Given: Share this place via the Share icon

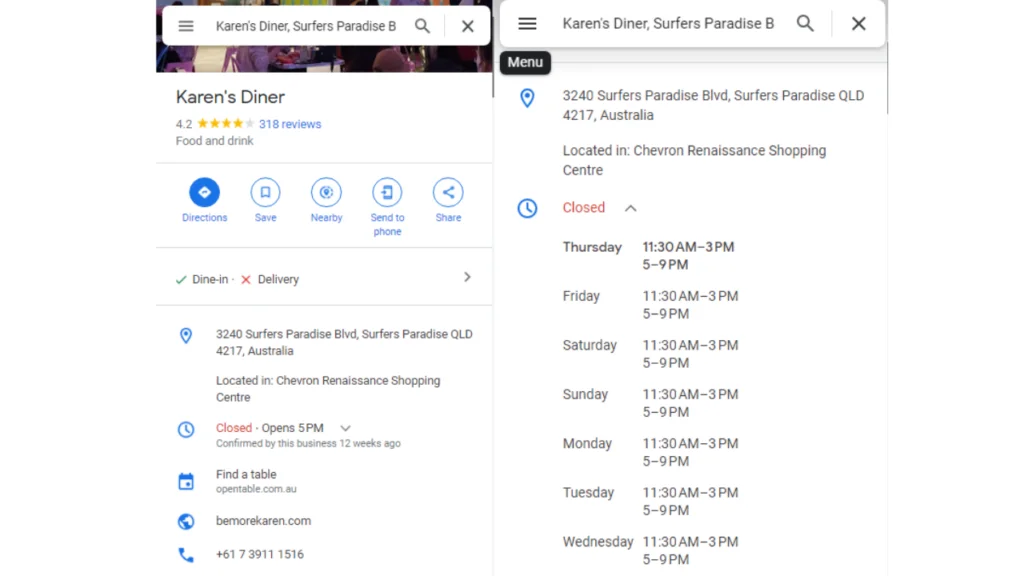Looking at the screenshot, I should click(x=448, y=192).
